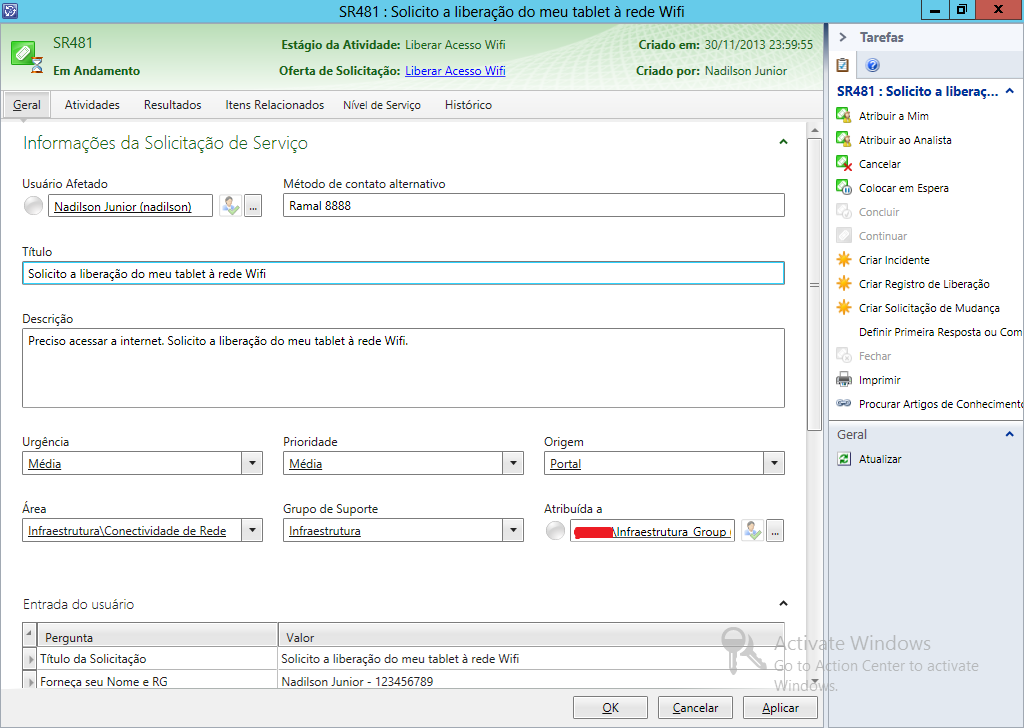
Task: Collapse the Informações da Solicitação de Serviço section
Action: coord(783,142)
